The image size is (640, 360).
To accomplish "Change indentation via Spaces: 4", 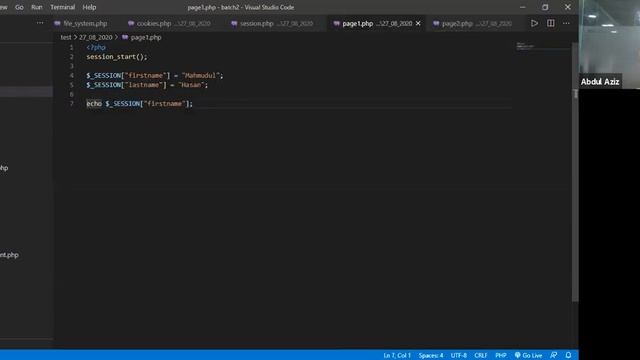I will coord(431,356).
